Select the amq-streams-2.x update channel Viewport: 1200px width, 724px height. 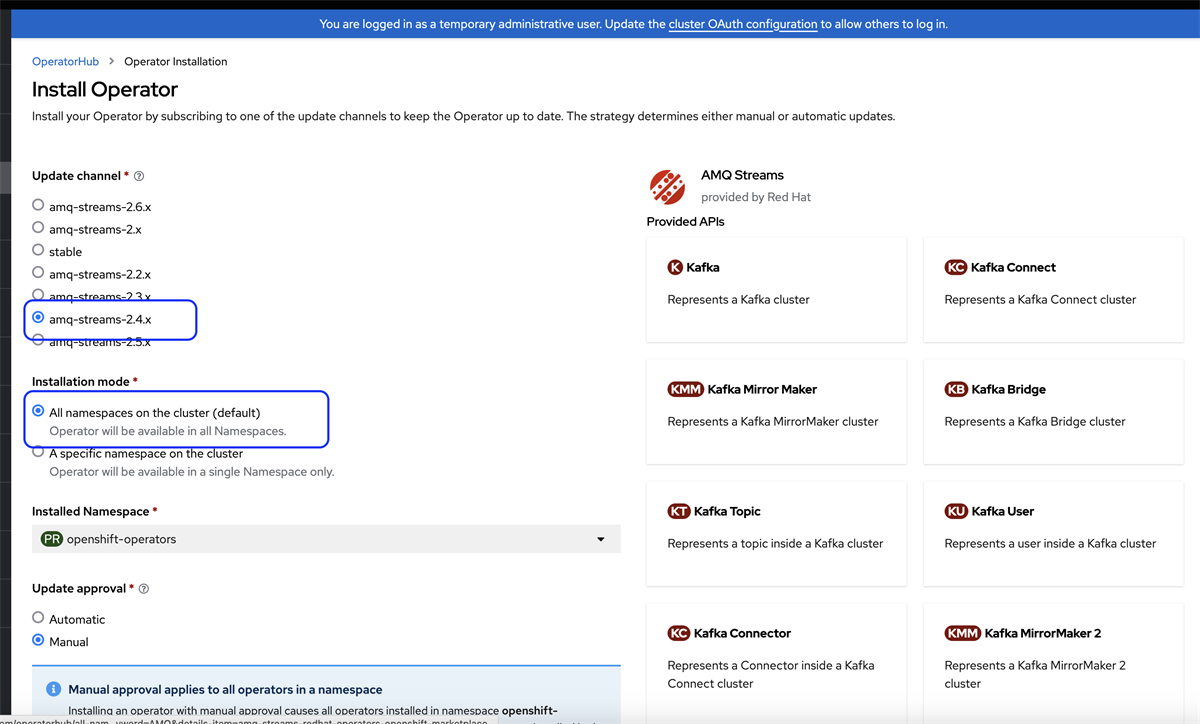pyautogui.click(x=38, y=228)
